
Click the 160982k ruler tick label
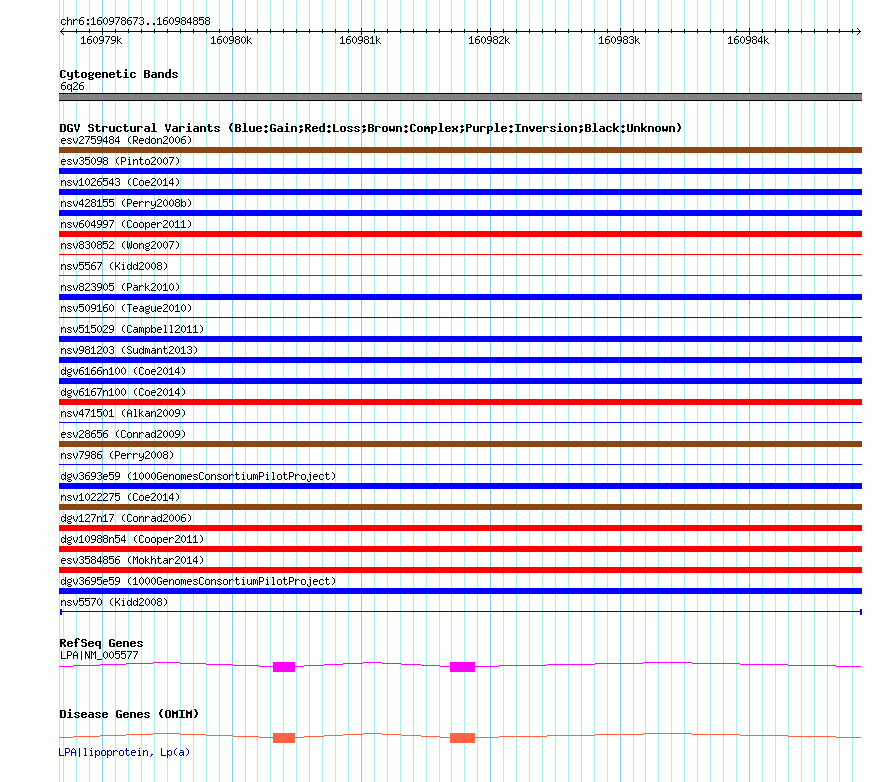[489, 40]
